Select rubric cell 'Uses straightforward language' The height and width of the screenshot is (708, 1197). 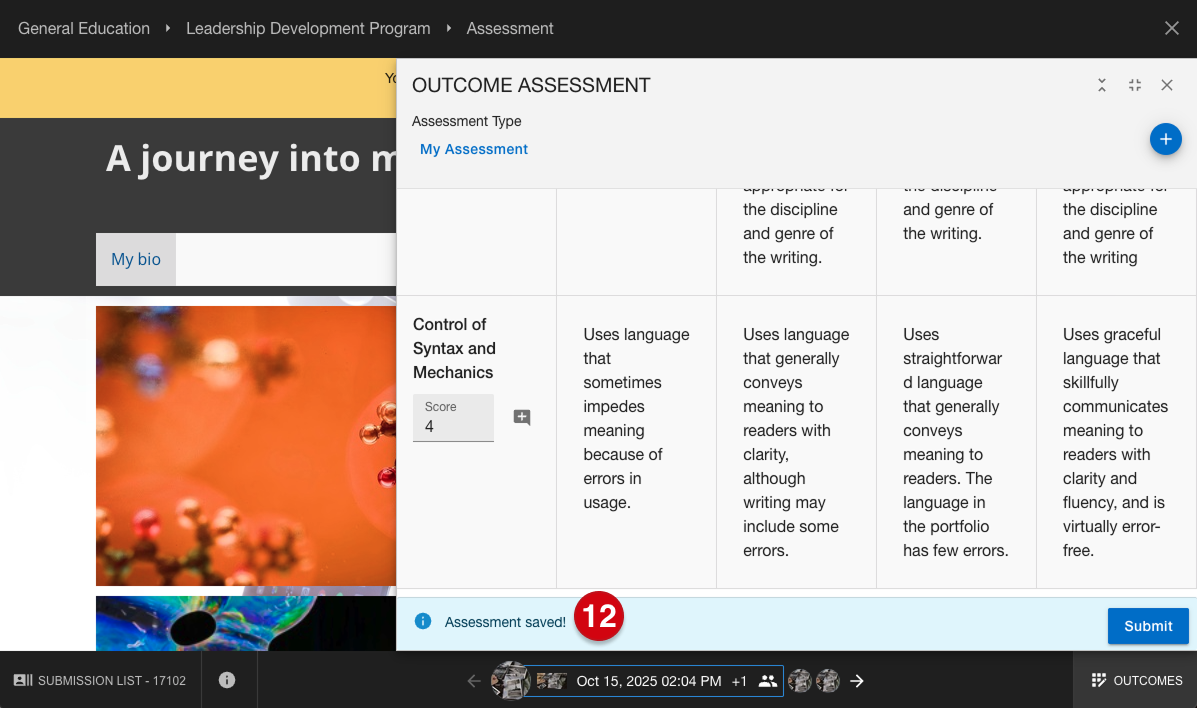(x=956, y=442)
